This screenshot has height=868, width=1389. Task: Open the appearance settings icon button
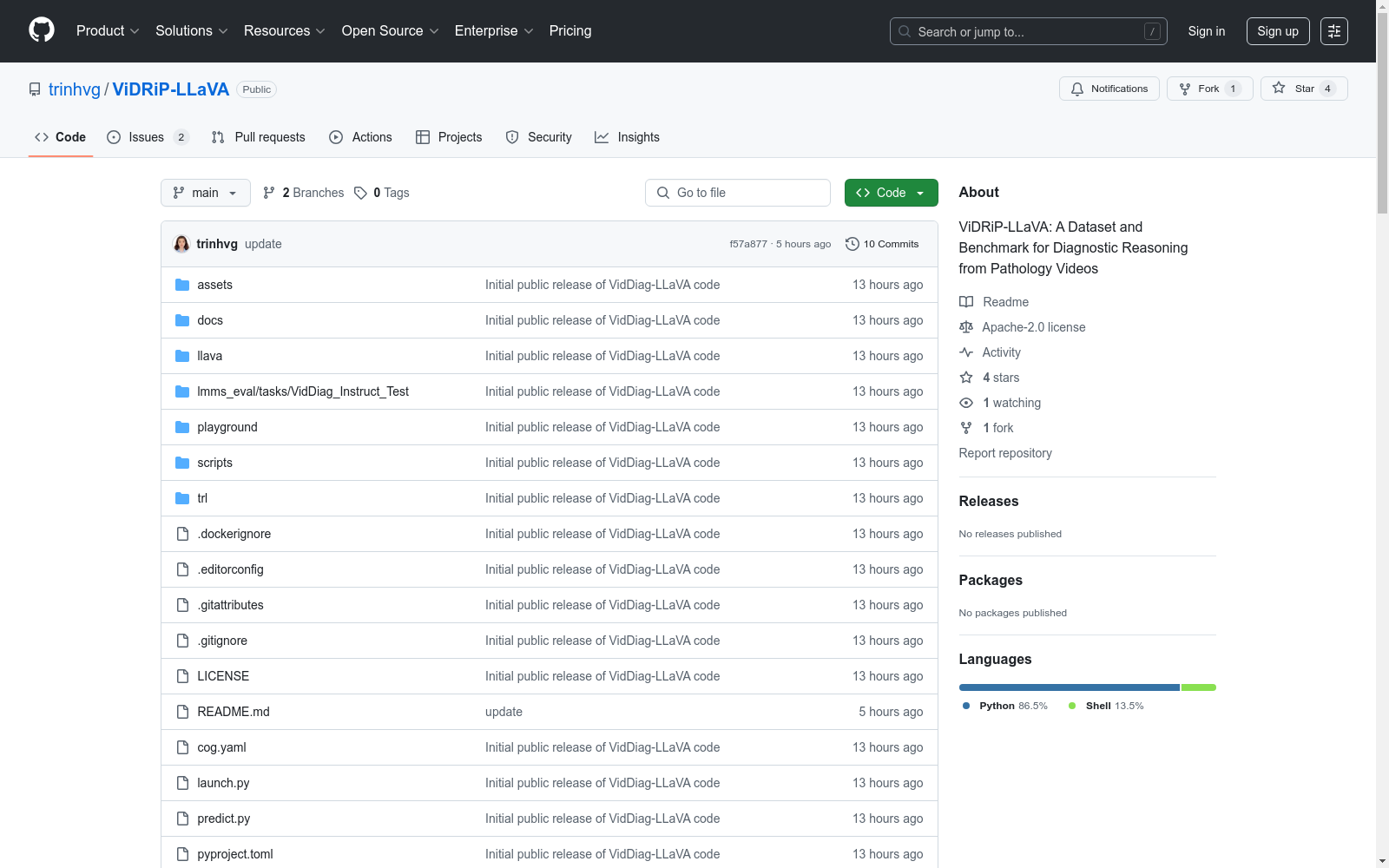[1334, 31]
